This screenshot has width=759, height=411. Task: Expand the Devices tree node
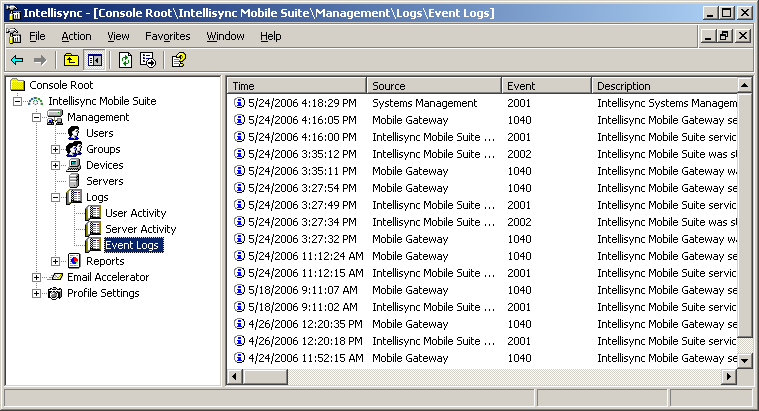(55, 166)
